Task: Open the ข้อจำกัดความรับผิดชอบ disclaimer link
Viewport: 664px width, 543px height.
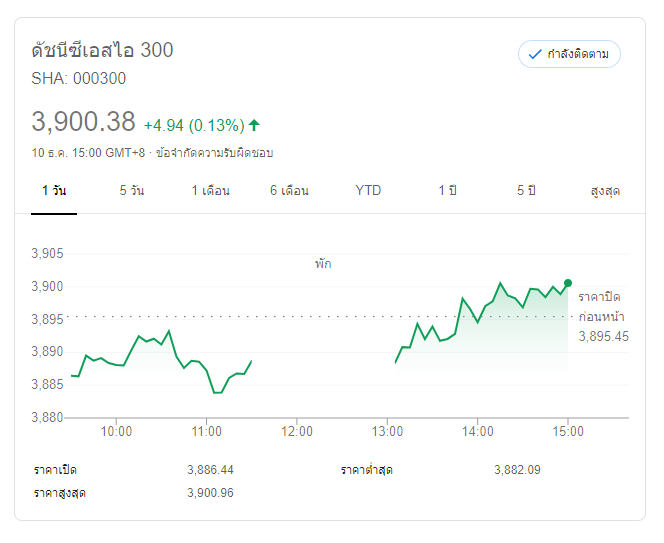Action: [214, 153]
